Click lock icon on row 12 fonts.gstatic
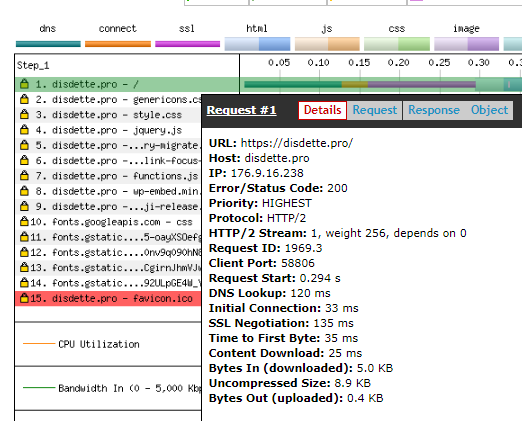The height and width of the screenshot is (421, 522). (x=24, y=252)
